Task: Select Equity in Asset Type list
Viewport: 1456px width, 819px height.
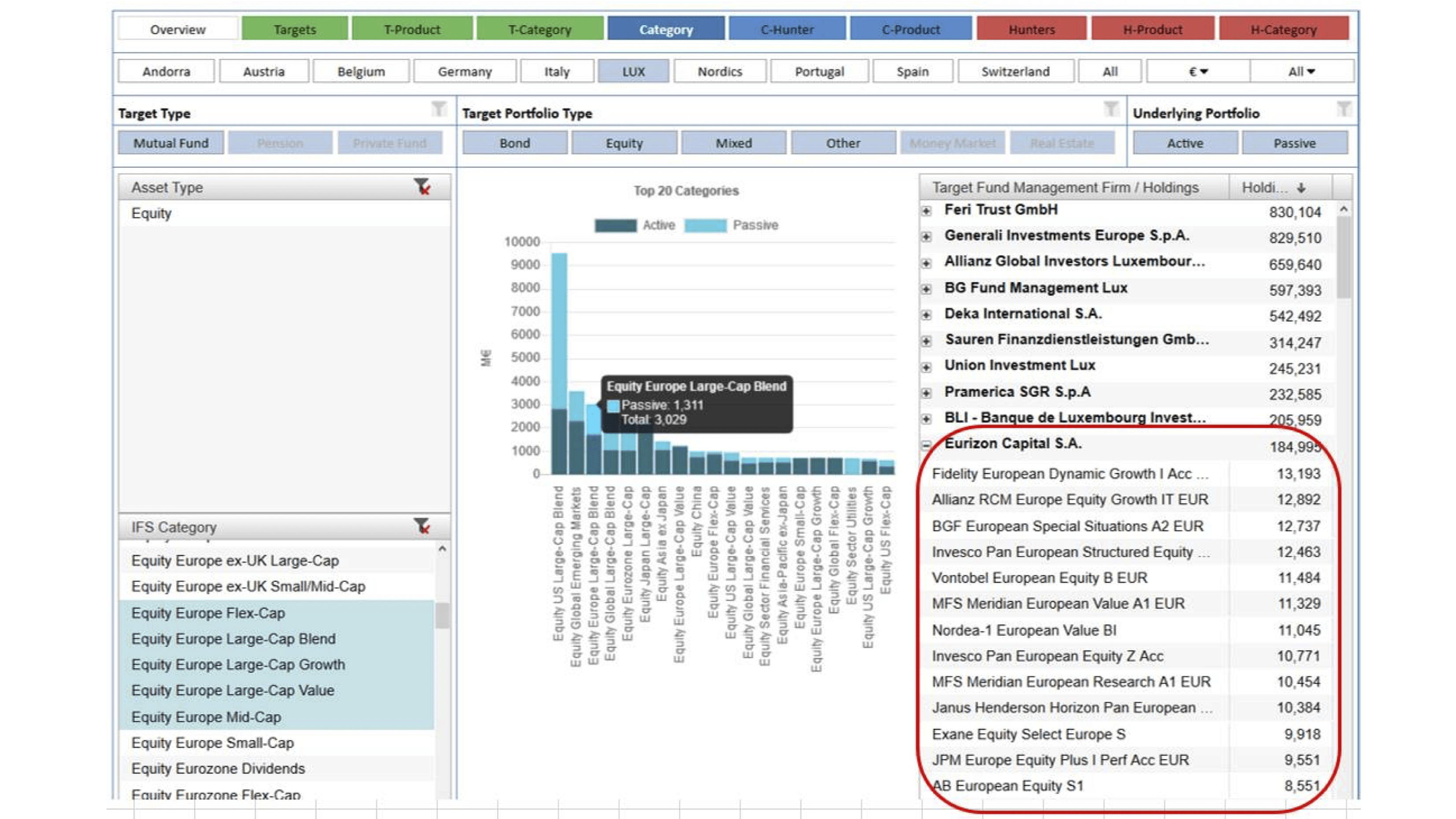Action: [285, 213]
